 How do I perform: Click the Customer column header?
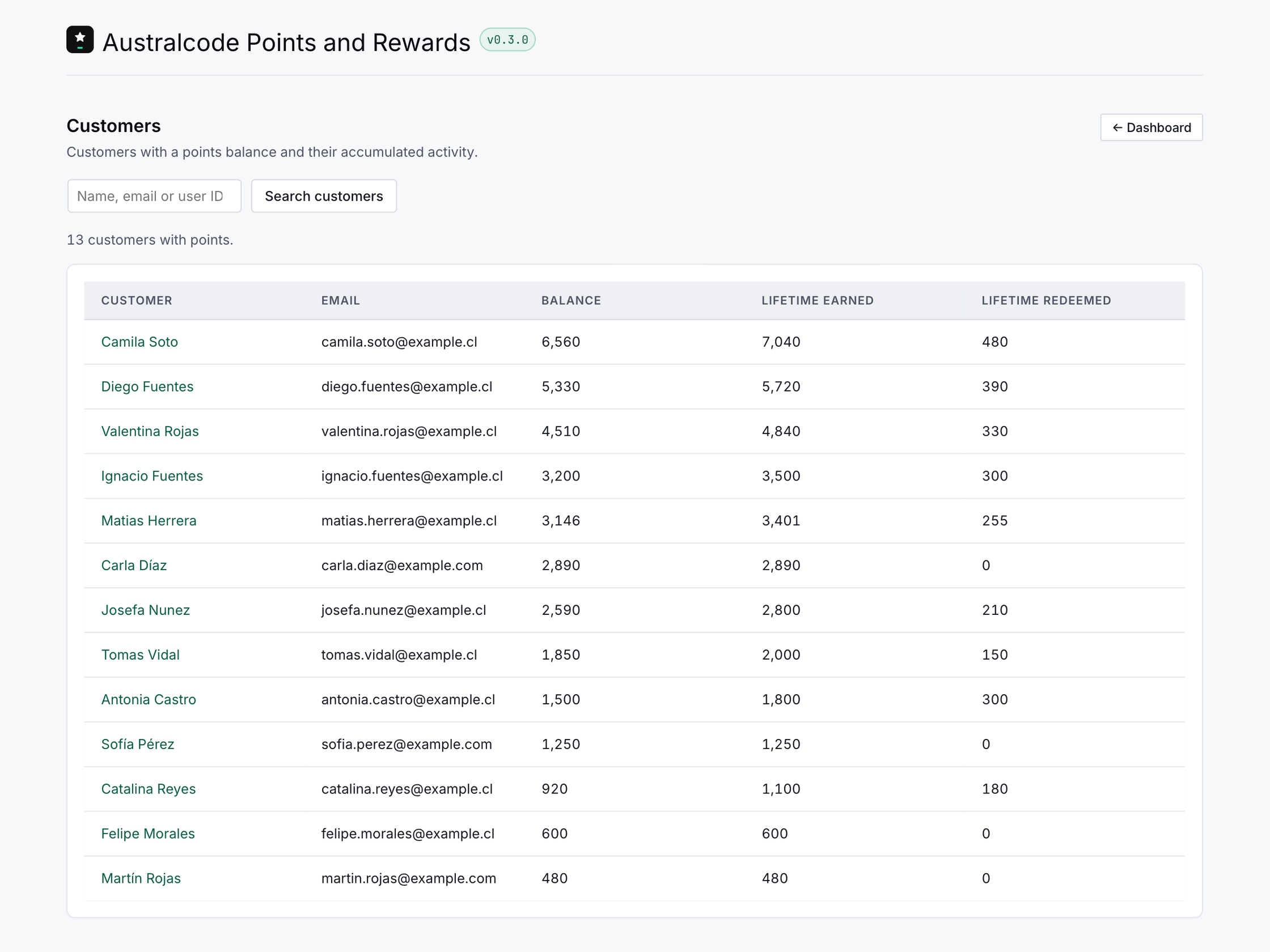[137, 301]
